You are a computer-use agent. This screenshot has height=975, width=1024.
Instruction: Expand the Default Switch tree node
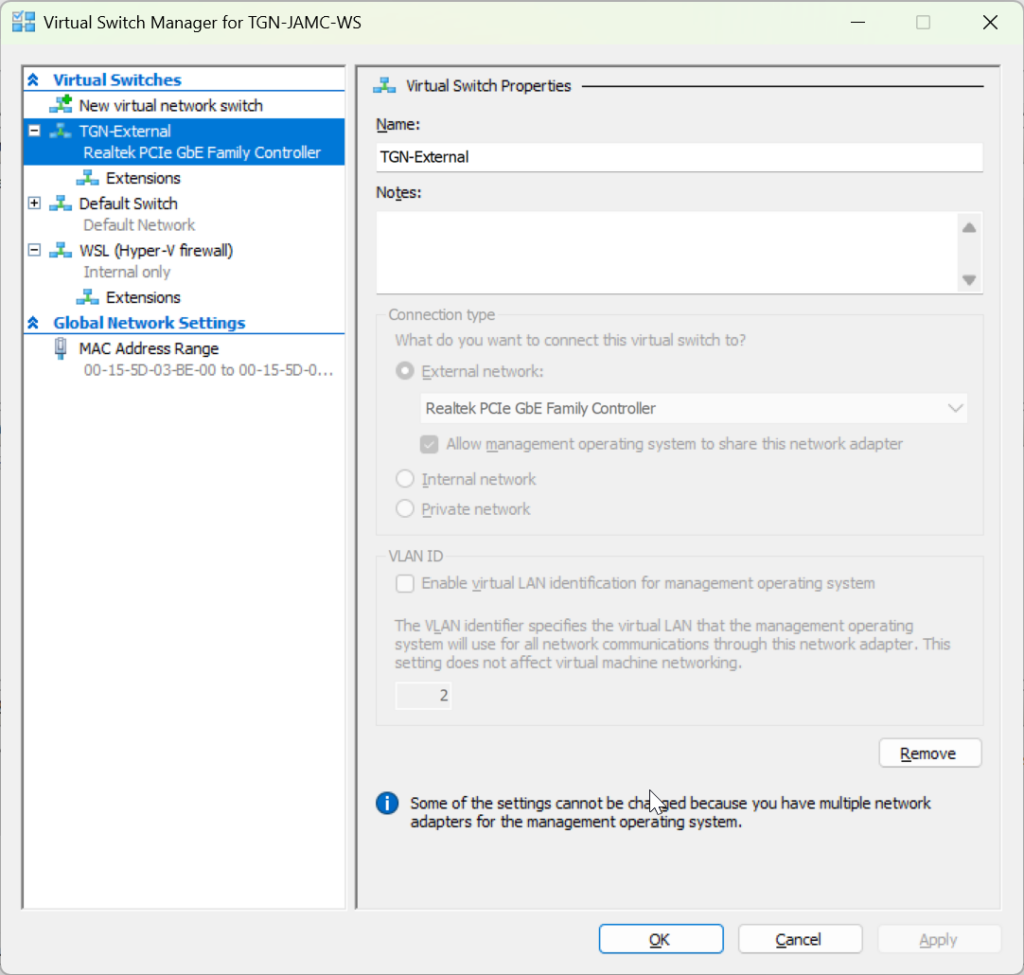pos(35,203)
